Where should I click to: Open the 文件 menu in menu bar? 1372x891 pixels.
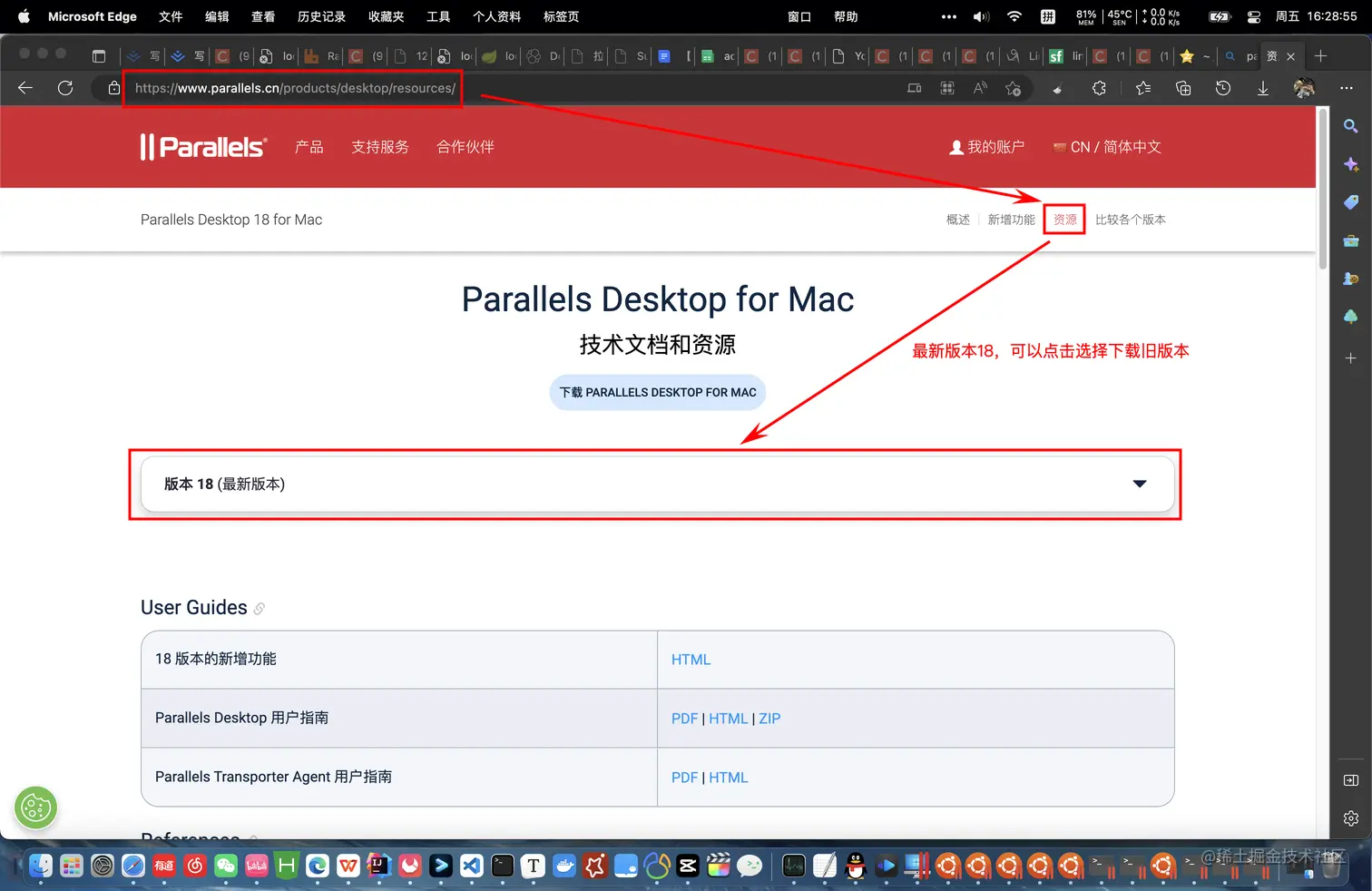(x=171, y=16)
